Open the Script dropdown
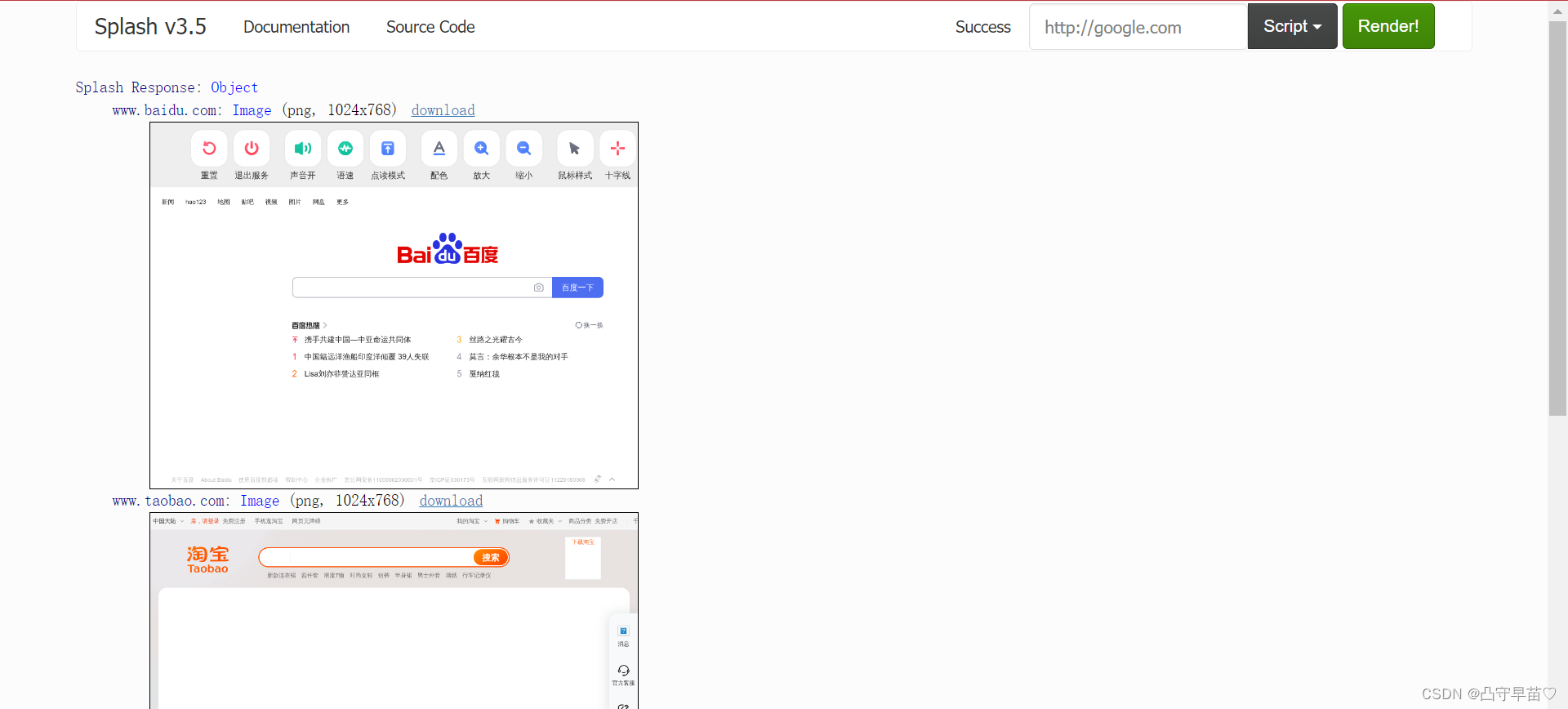The height and width of the screenshot is (709, 1568). pos(1292,26)
